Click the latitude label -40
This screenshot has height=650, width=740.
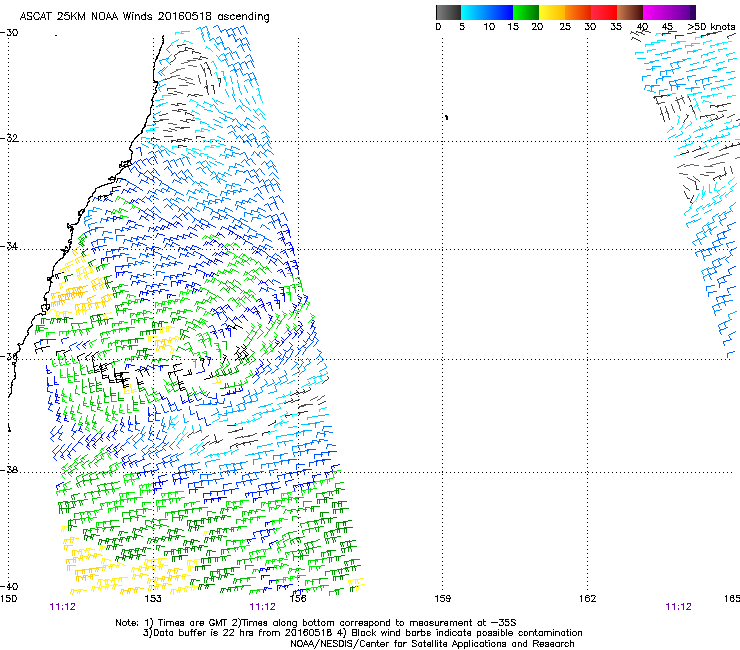(x=9, y=587)
